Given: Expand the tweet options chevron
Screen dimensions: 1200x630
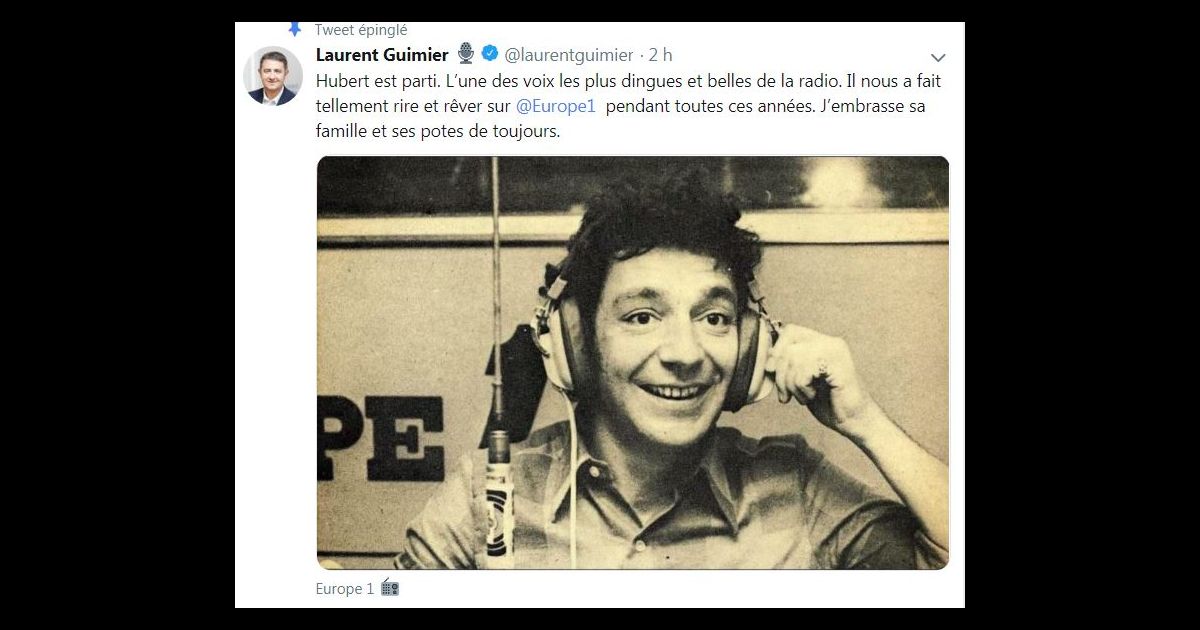Looking at the screenshot, I should tap(938, 58).
